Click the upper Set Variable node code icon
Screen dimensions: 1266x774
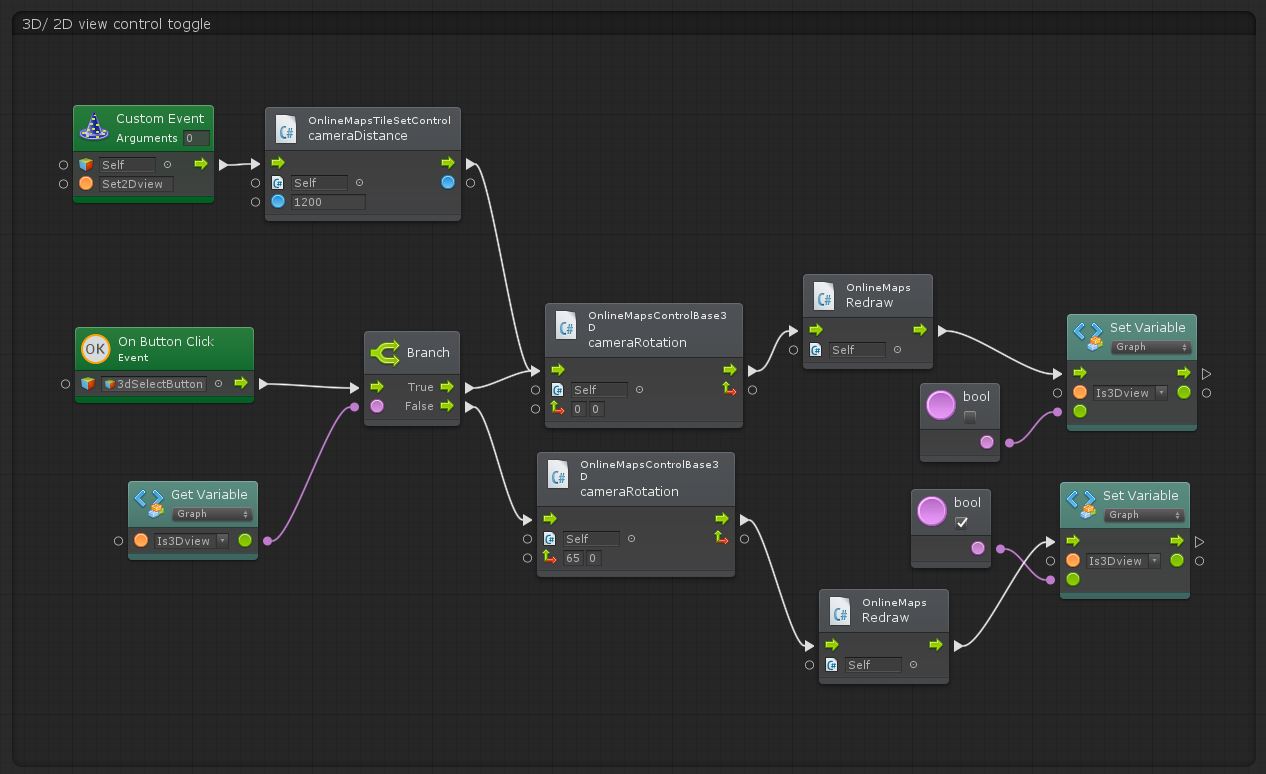click(x=1088, y=335)
